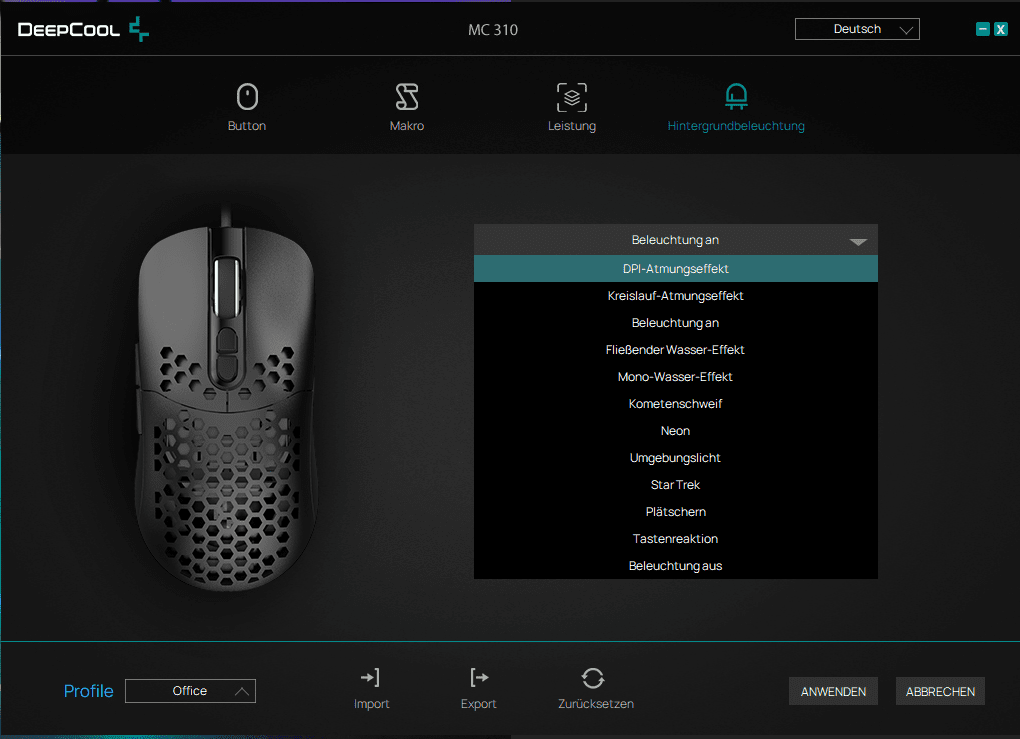Pick Fließender Wasser-Effekt
This screenshot has width=1020, height=739.
(676, 350)
